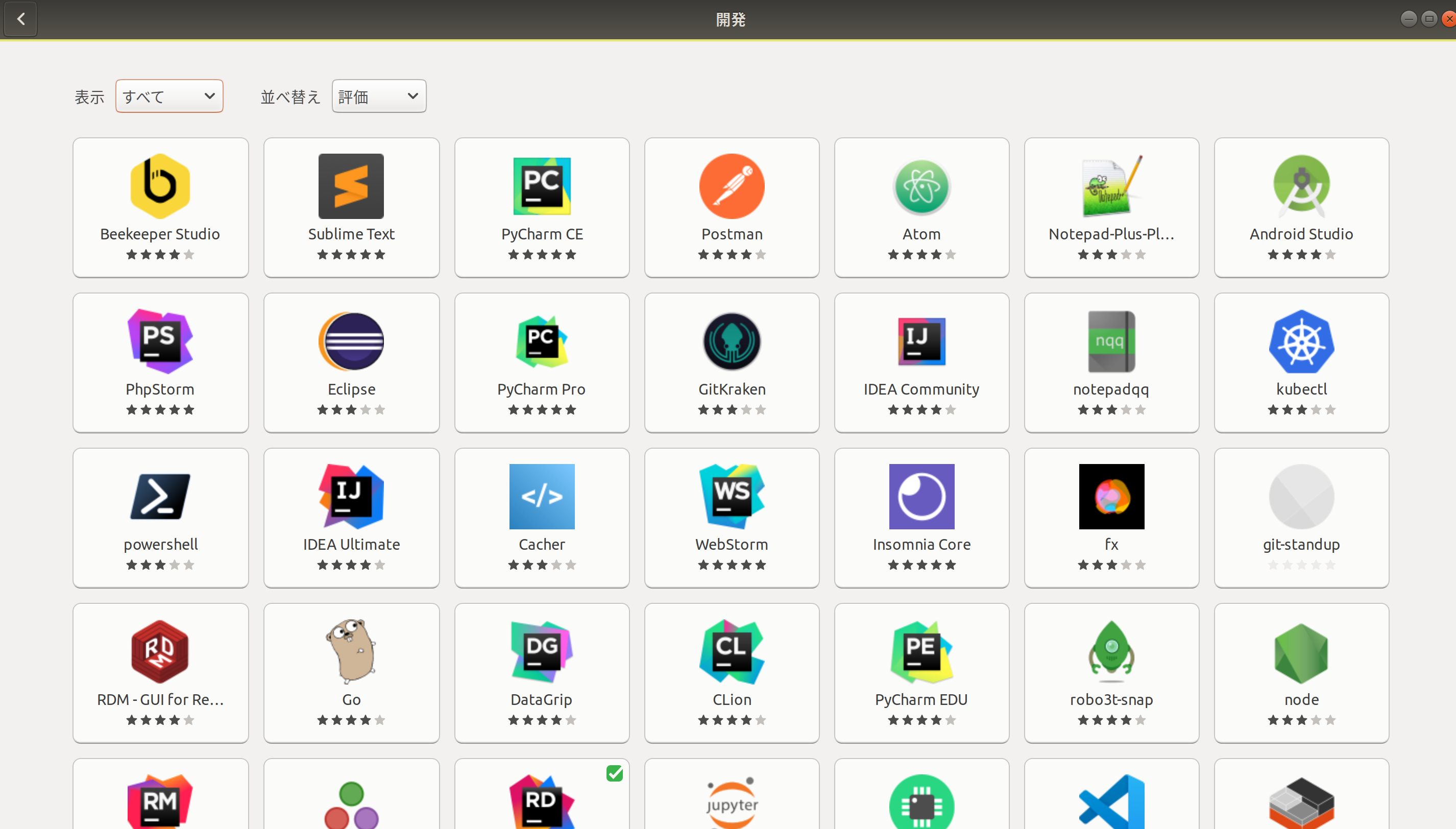Click the PyCharm Pro icon

point(542,341)
